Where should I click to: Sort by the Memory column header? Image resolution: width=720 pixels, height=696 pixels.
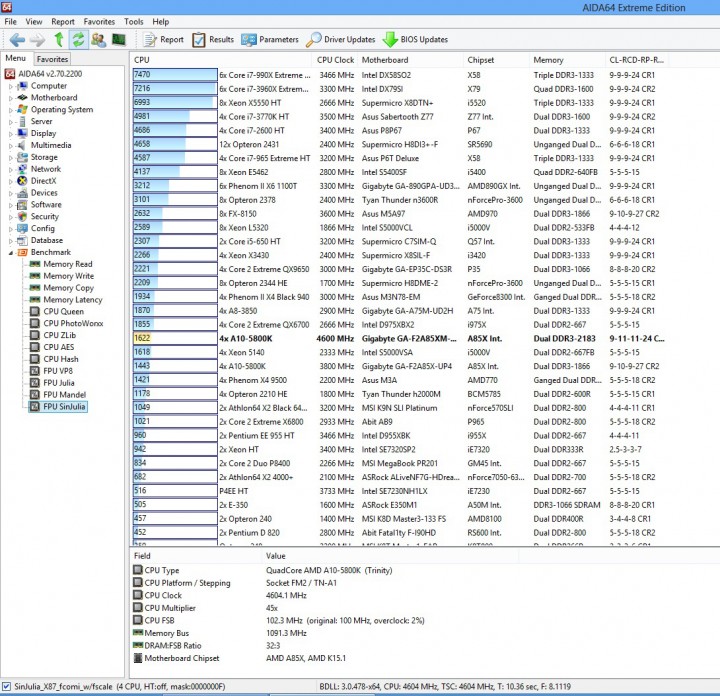pos(568,60)
